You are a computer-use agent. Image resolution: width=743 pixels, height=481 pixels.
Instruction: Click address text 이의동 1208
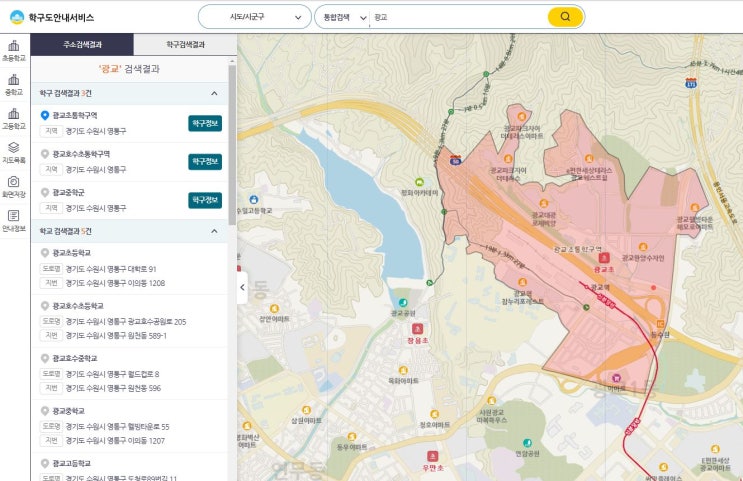click(146, 283)
